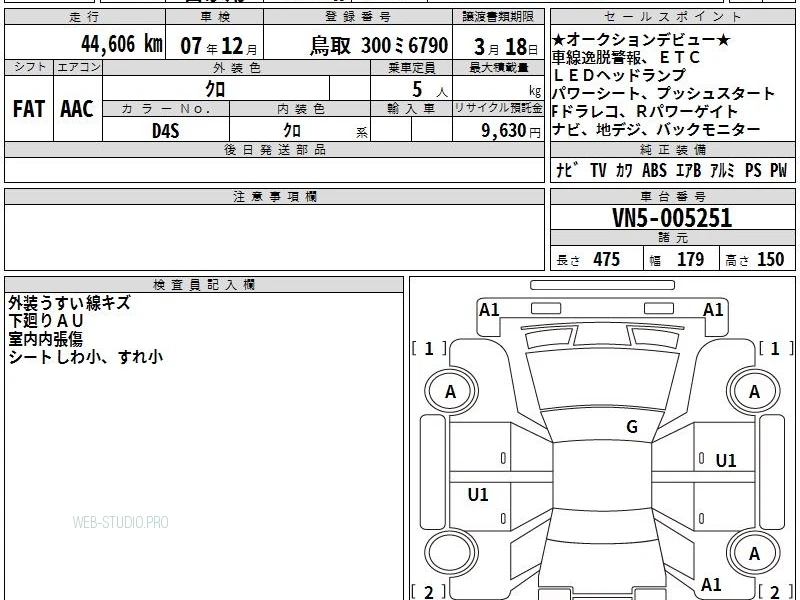Click the 車台番号 header
800x600 pixels.
point(672,196)
